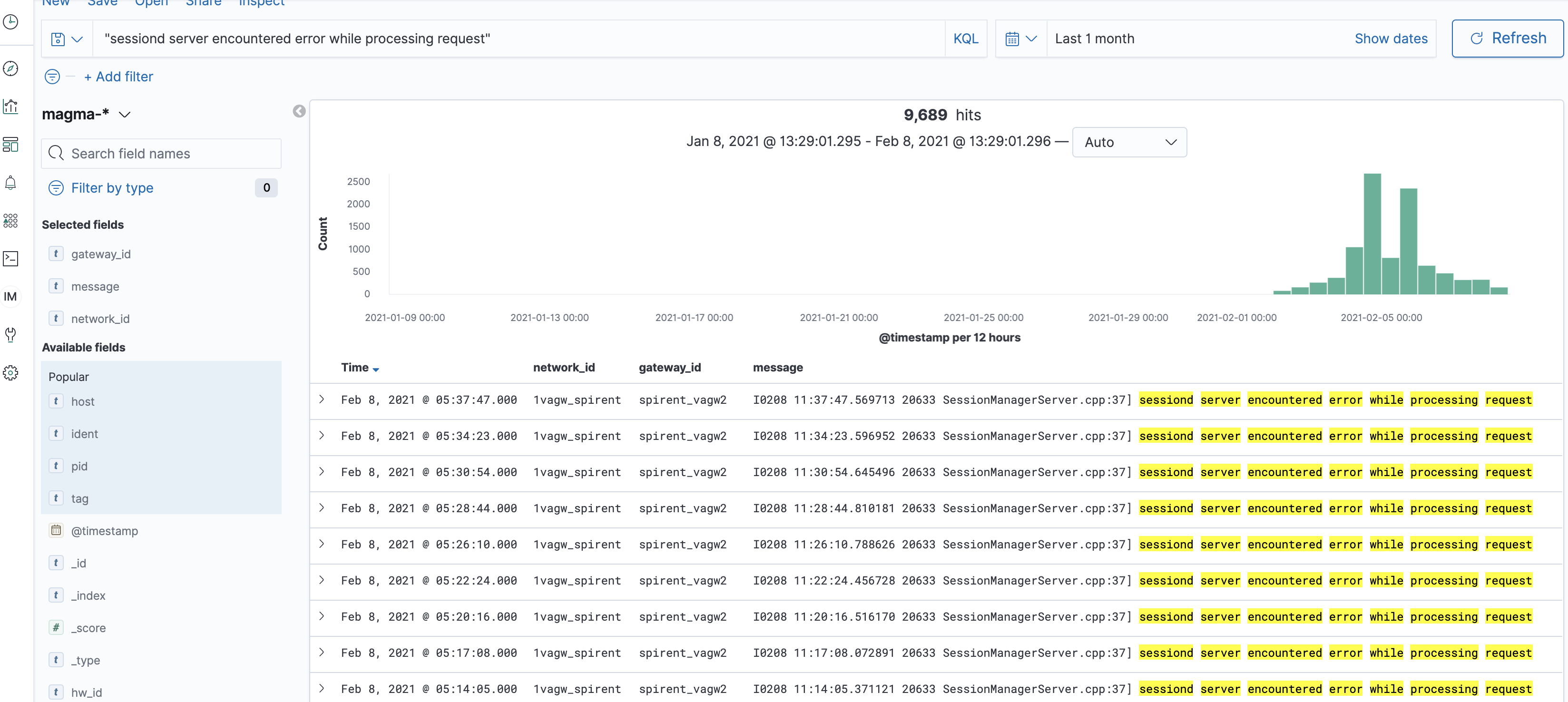This screenshot has height=702, width=1568.
Task: Open the plug icon in sidebar
Action: [x=10, y=334]
